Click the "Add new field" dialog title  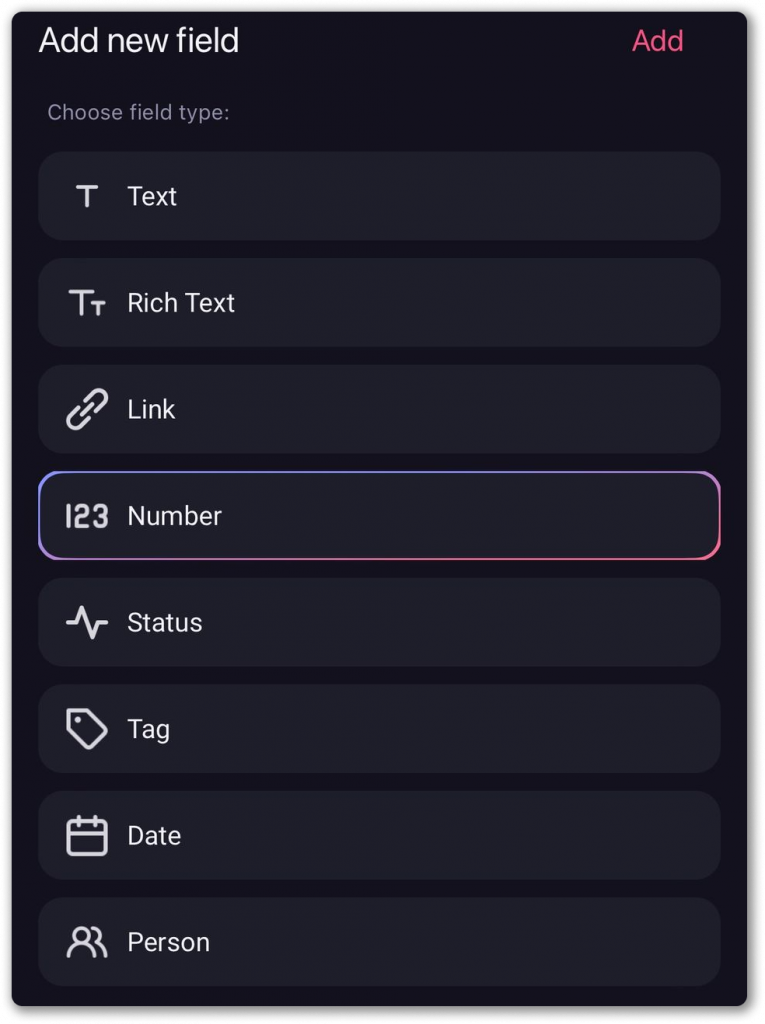click(139, 41)
